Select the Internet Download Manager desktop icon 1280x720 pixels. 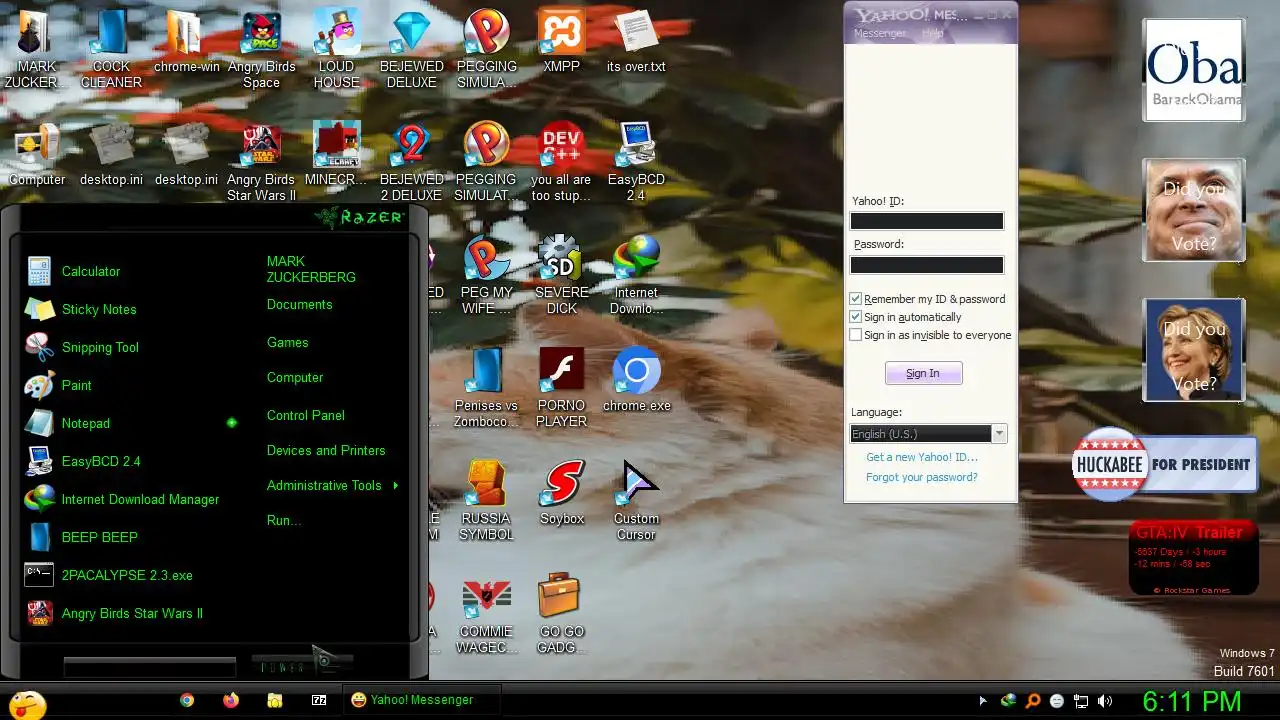click(636, 275)
